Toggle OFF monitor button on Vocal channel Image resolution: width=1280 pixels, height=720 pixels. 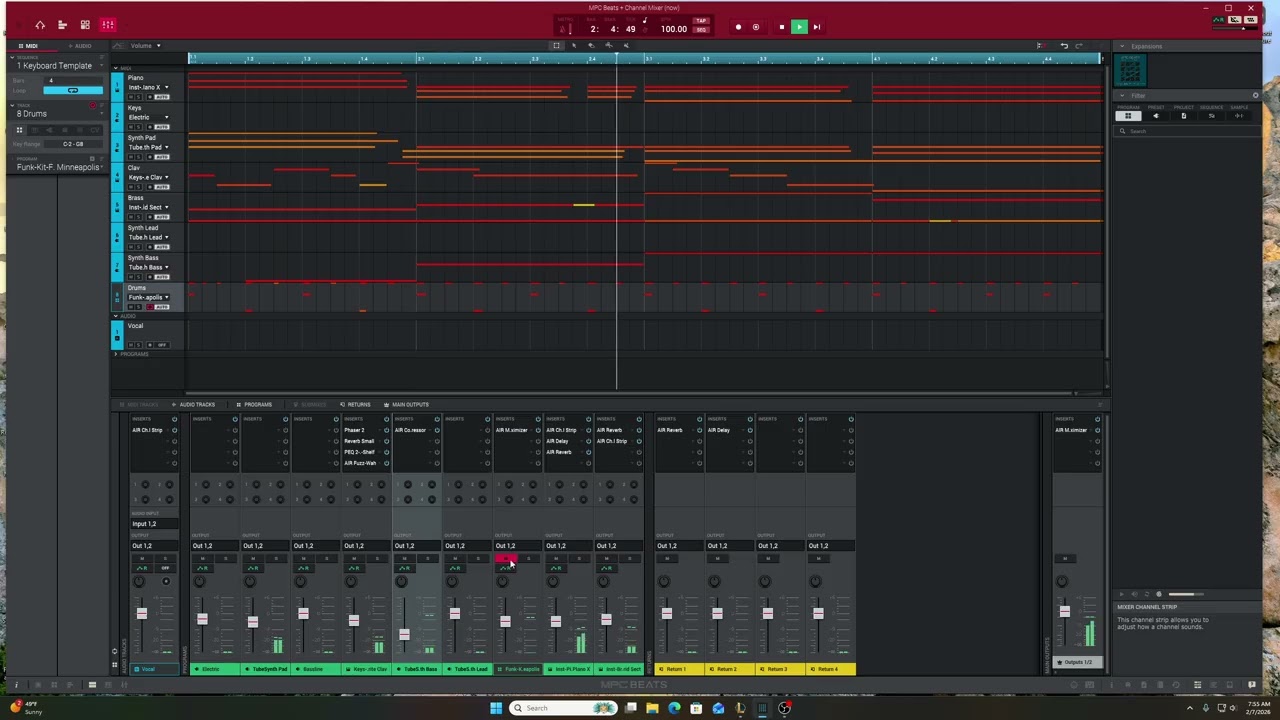coord(165,568)
